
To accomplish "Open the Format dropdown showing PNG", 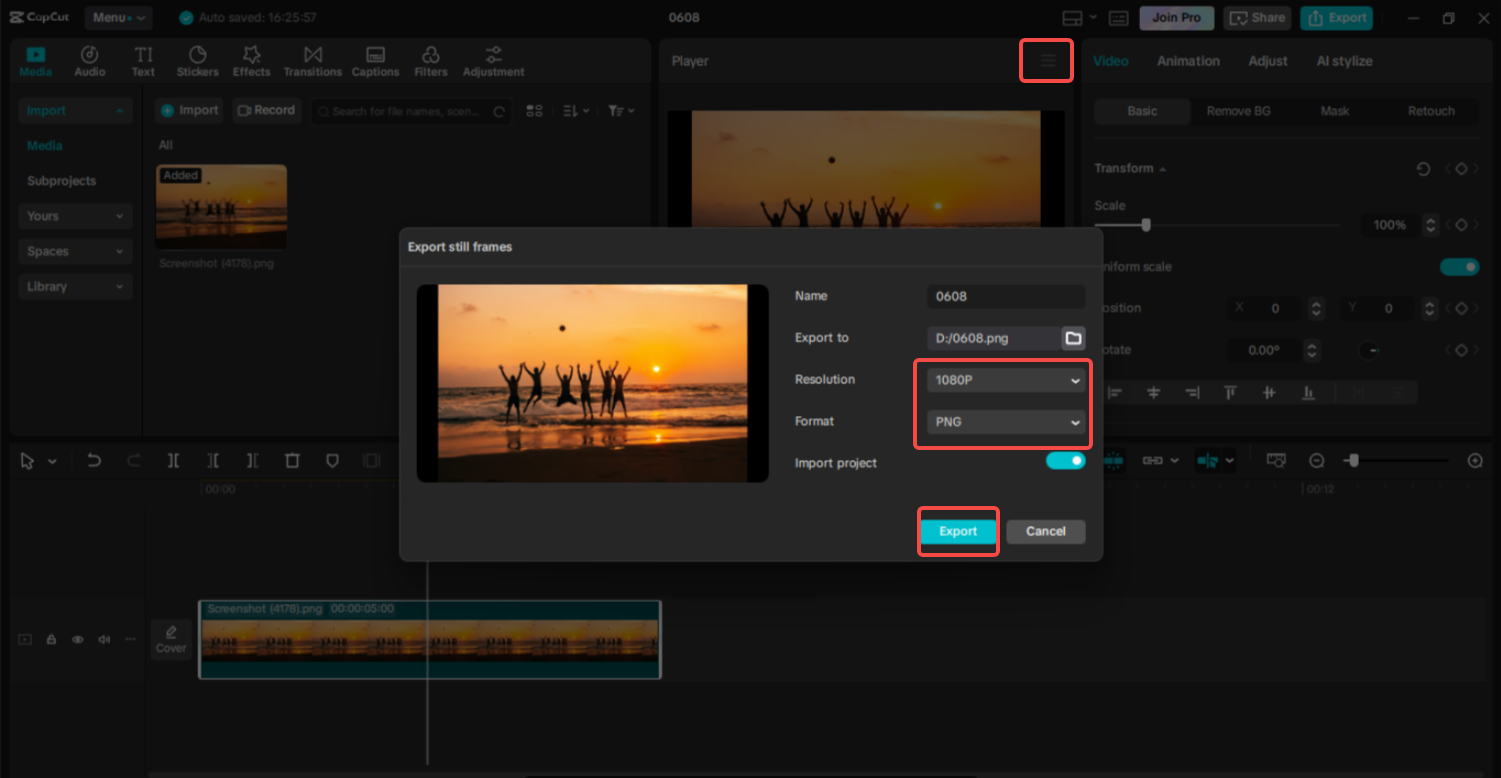I will click(x=1004, y=422).
